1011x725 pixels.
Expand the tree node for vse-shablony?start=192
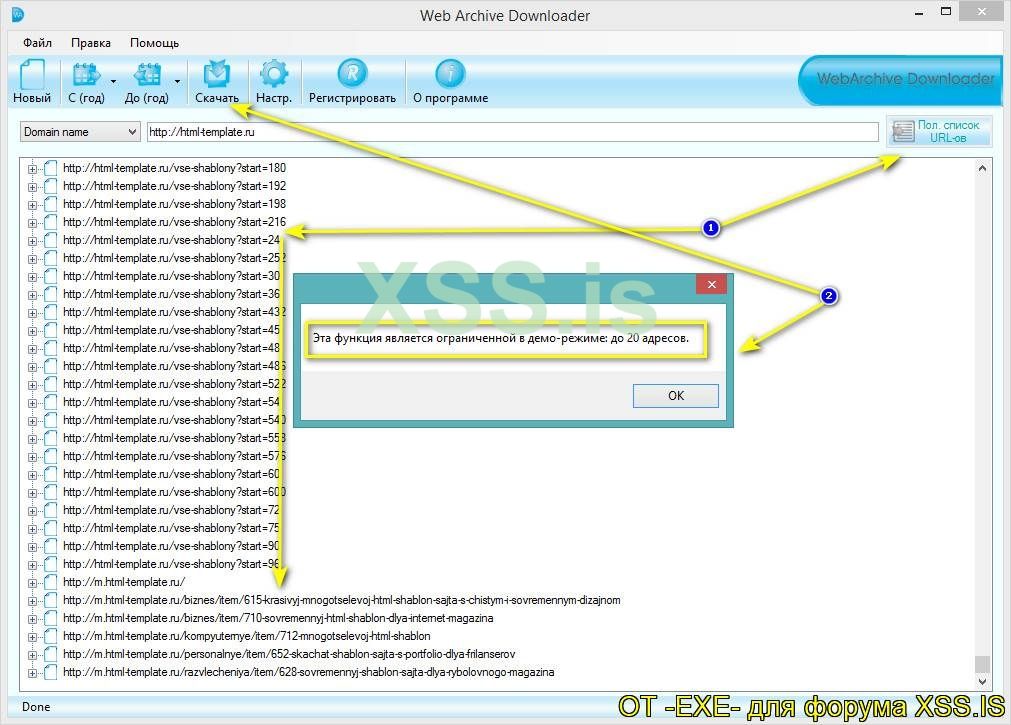pos(30,186)
